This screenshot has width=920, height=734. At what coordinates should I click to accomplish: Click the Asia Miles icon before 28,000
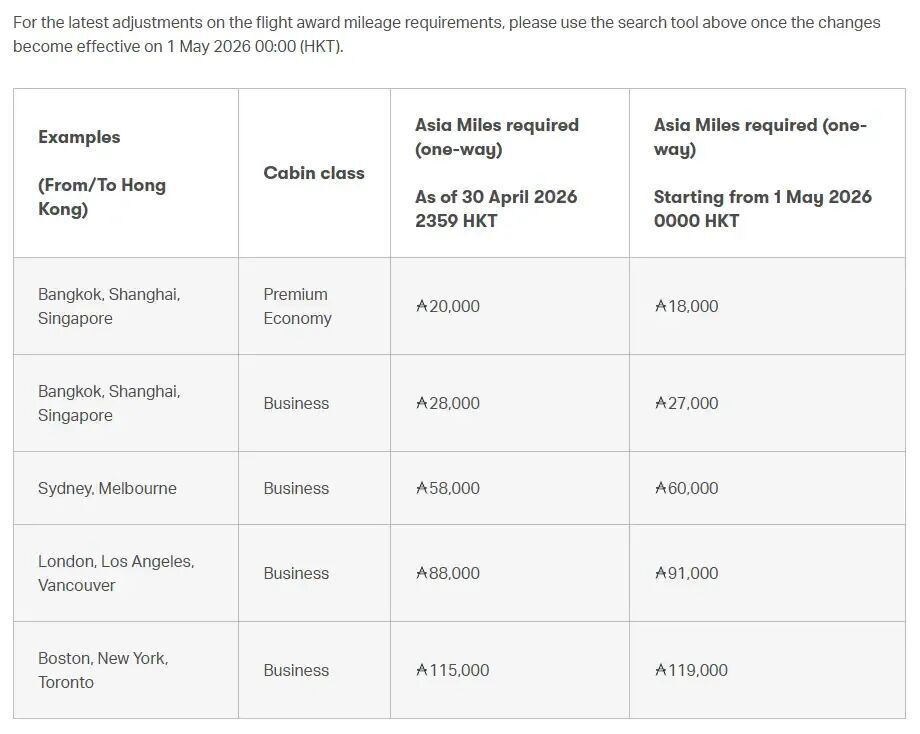[x=421, y=403]
